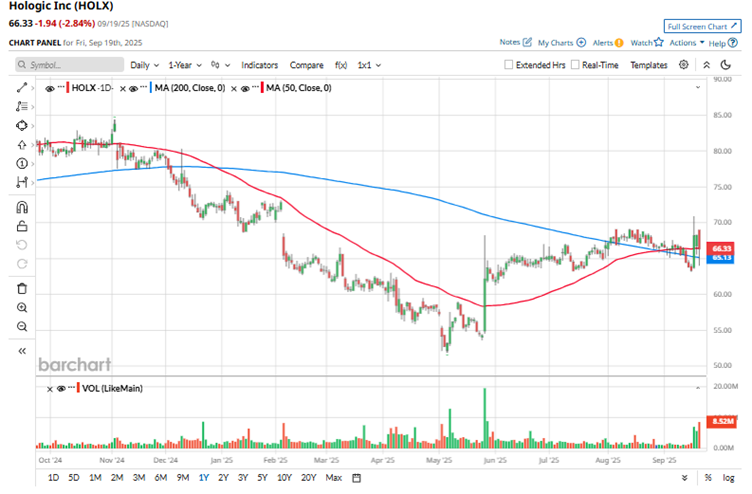Open the f(x) expression tool

pos(341,65)
